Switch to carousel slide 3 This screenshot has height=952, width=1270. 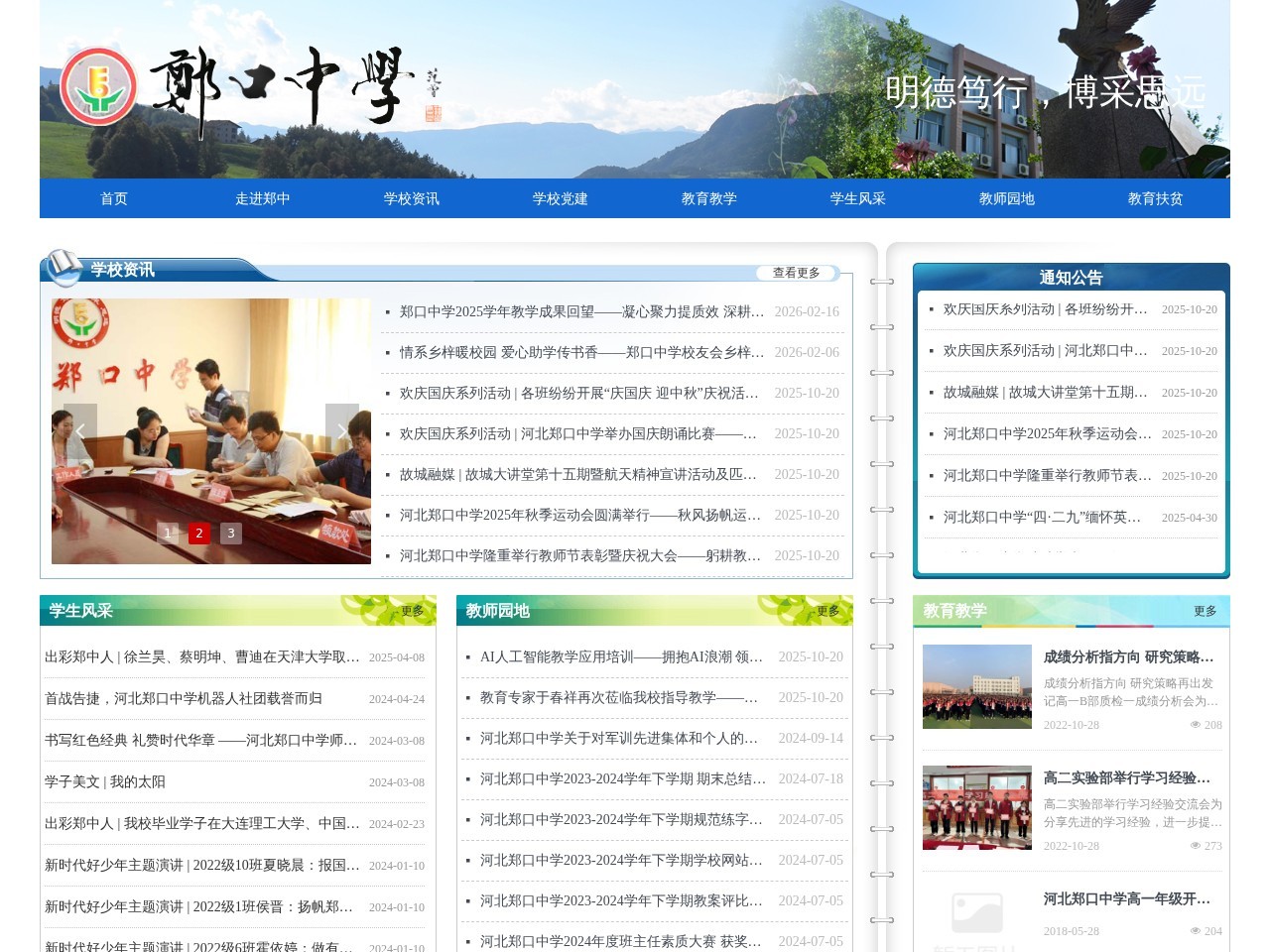point(231,534)
